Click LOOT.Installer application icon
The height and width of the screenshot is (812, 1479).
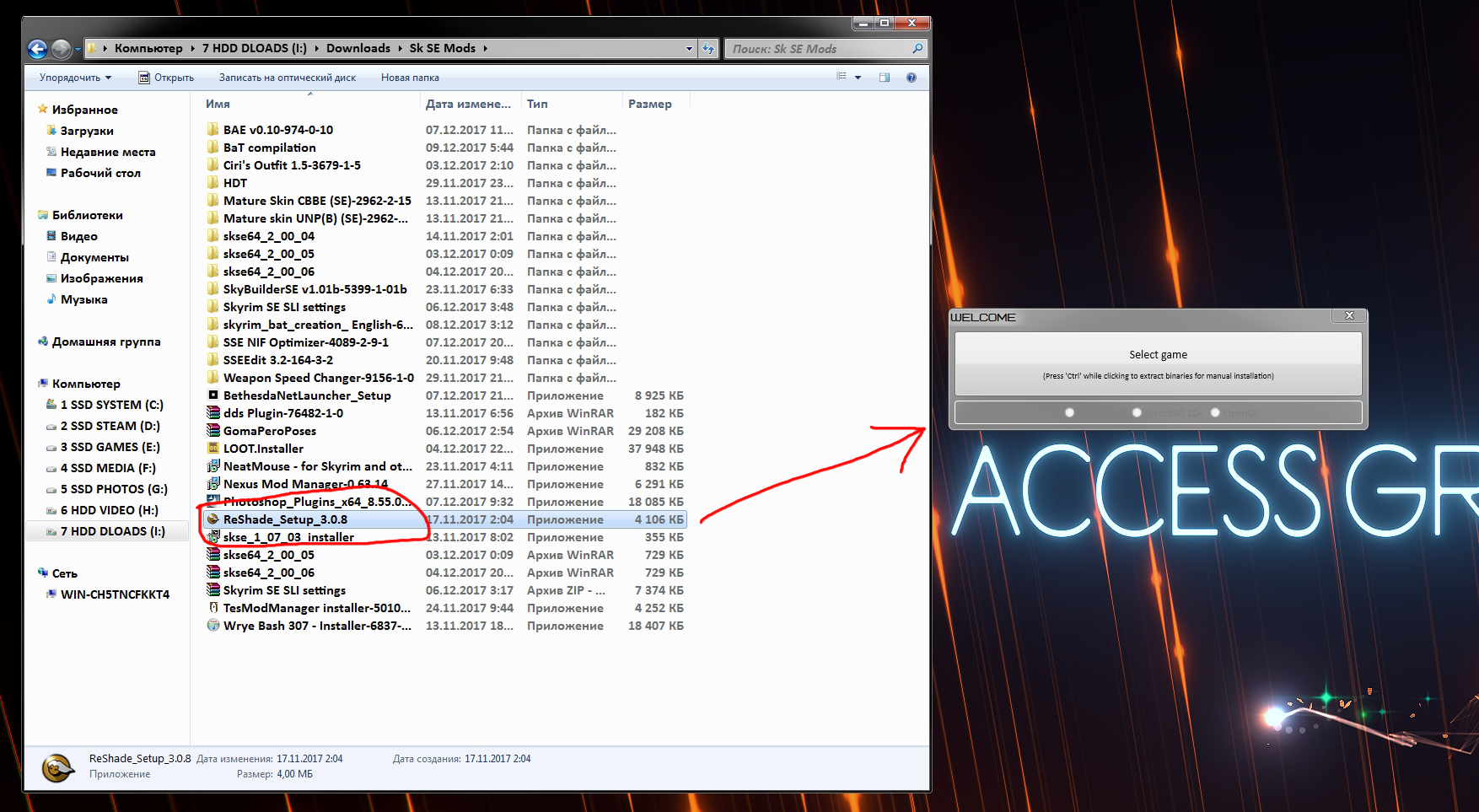click(x=213, y=449)
